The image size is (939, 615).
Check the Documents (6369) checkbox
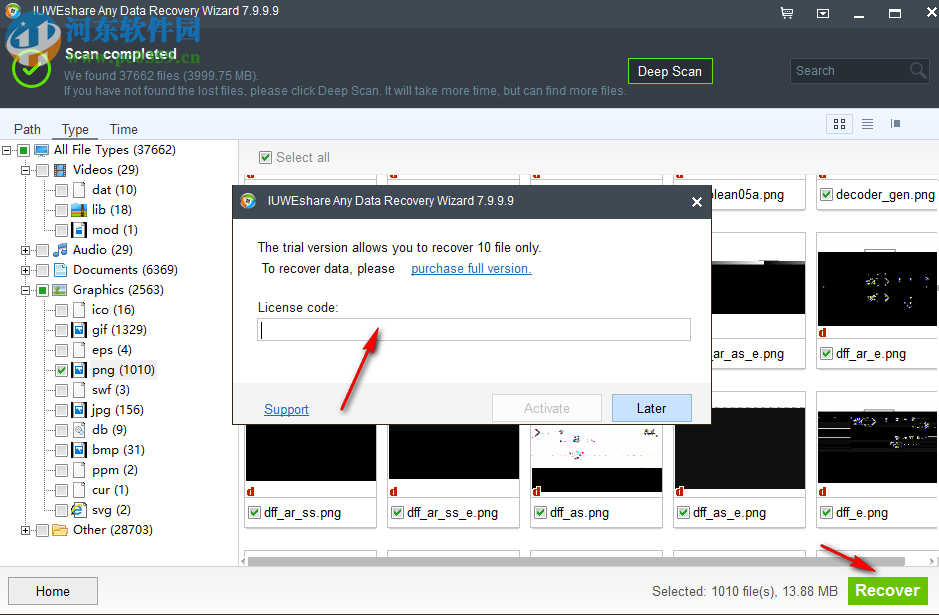[43, 270]
